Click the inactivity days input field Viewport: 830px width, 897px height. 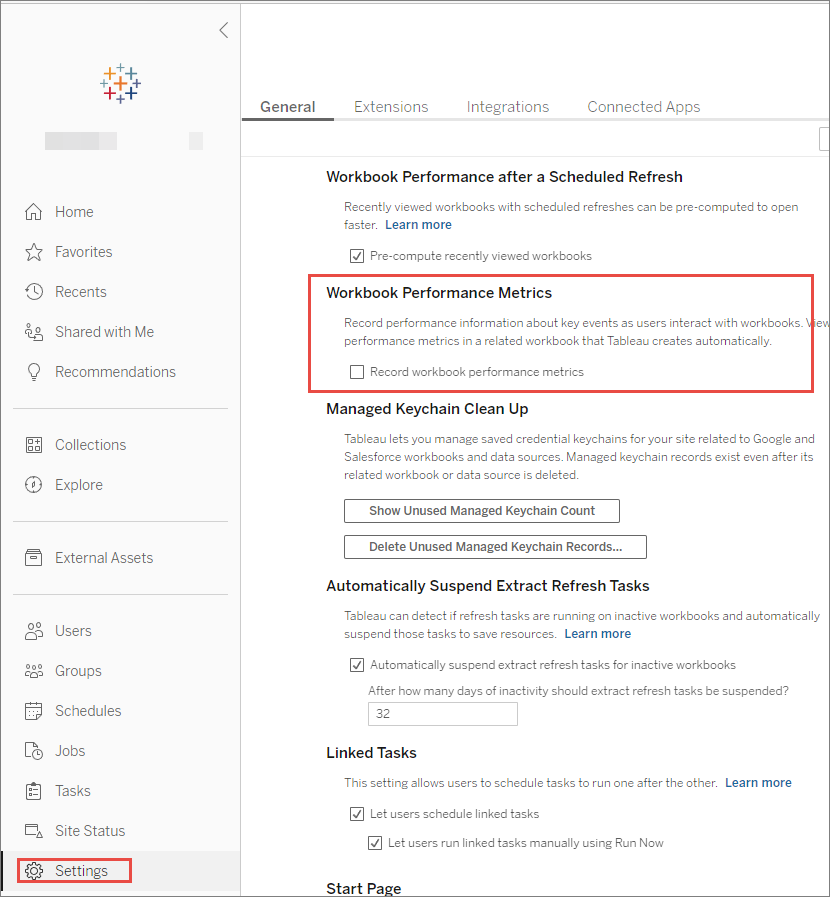(x=443, y=714)
